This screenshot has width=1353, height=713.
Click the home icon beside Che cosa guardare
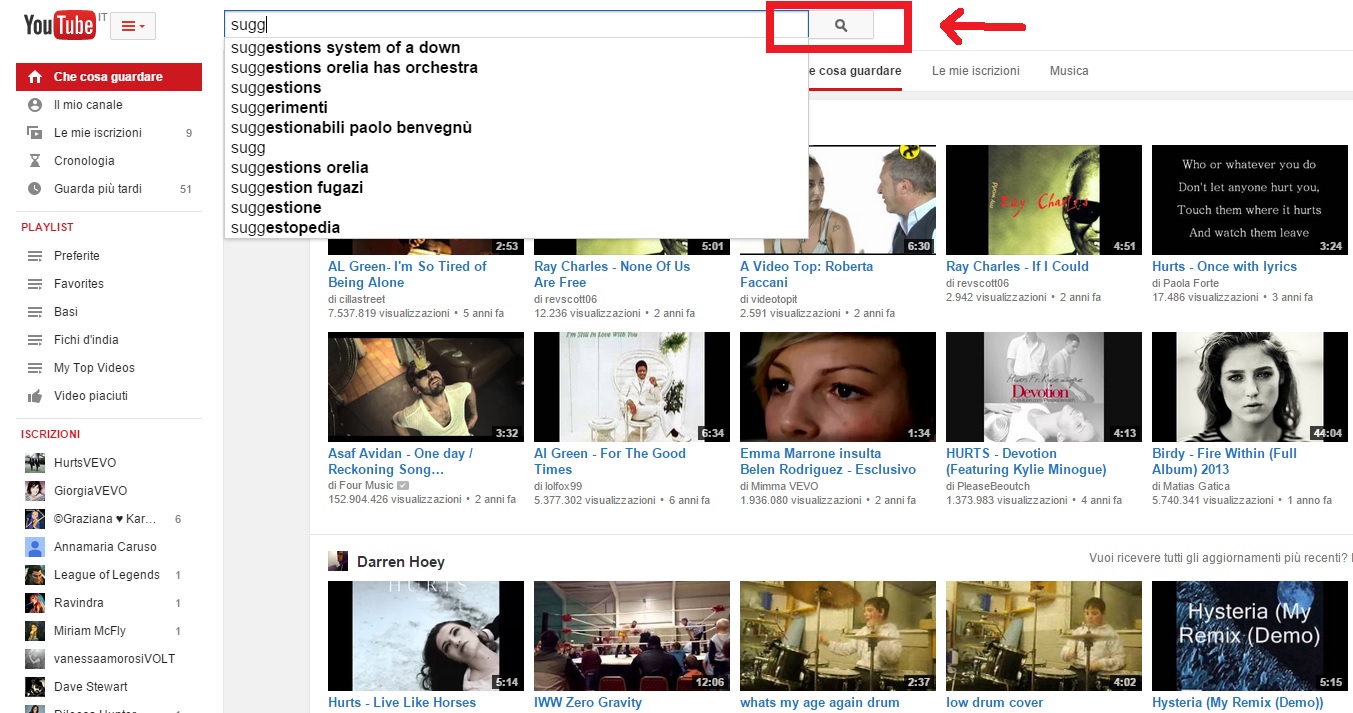35,77
